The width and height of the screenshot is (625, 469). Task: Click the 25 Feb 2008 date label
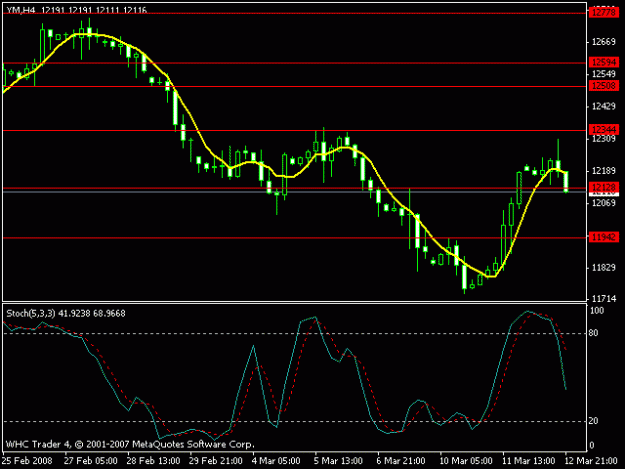(x=27, y=461)
